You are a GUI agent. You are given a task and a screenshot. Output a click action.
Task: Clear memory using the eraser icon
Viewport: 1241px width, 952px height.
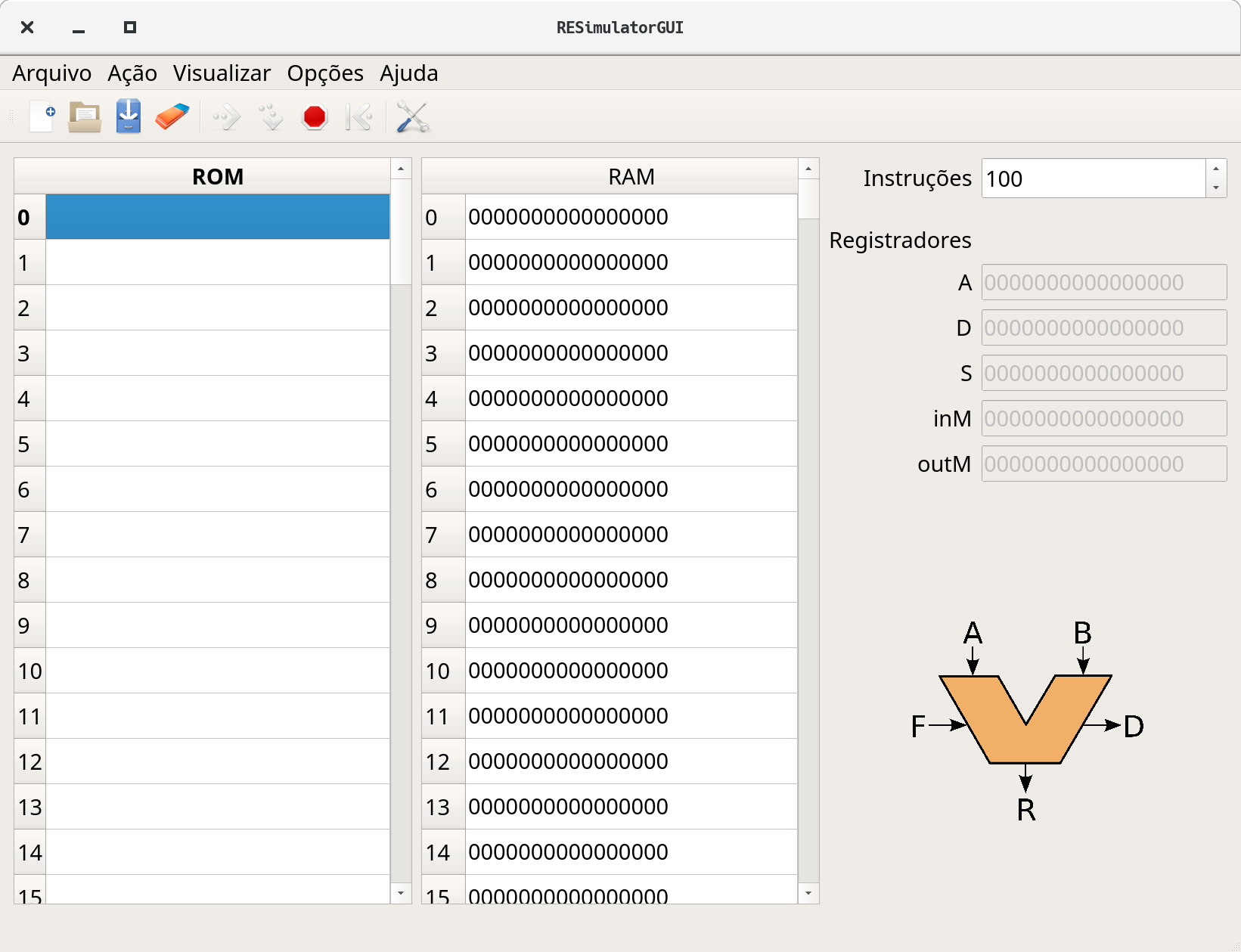click(172, 116)
